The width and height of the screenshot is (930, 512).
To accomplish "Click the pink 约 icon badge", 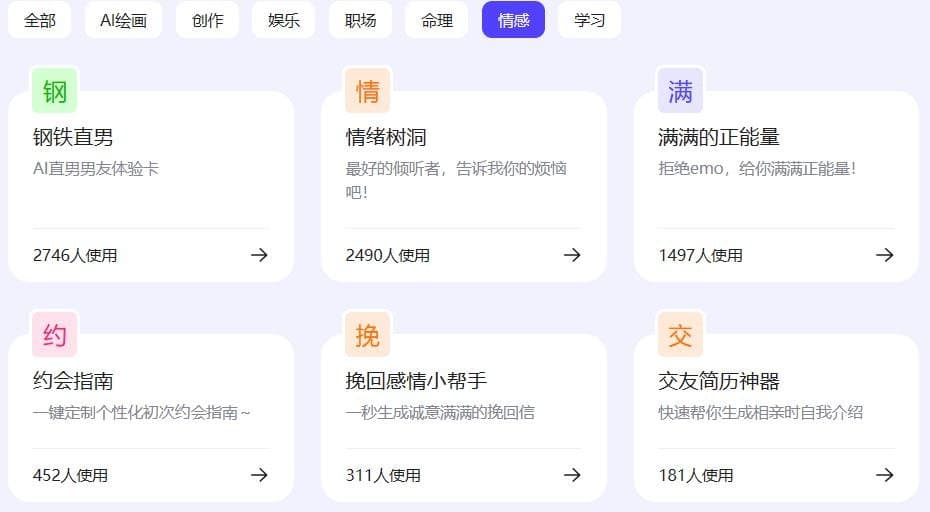I will pyautogui.click(x=55, y=335).
